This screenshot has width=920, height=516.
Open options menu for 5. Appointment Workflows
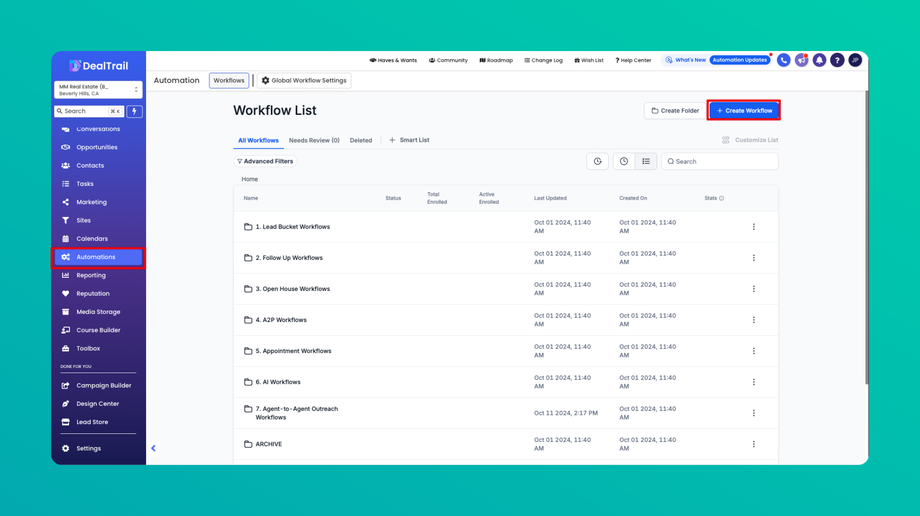point(754,351)
